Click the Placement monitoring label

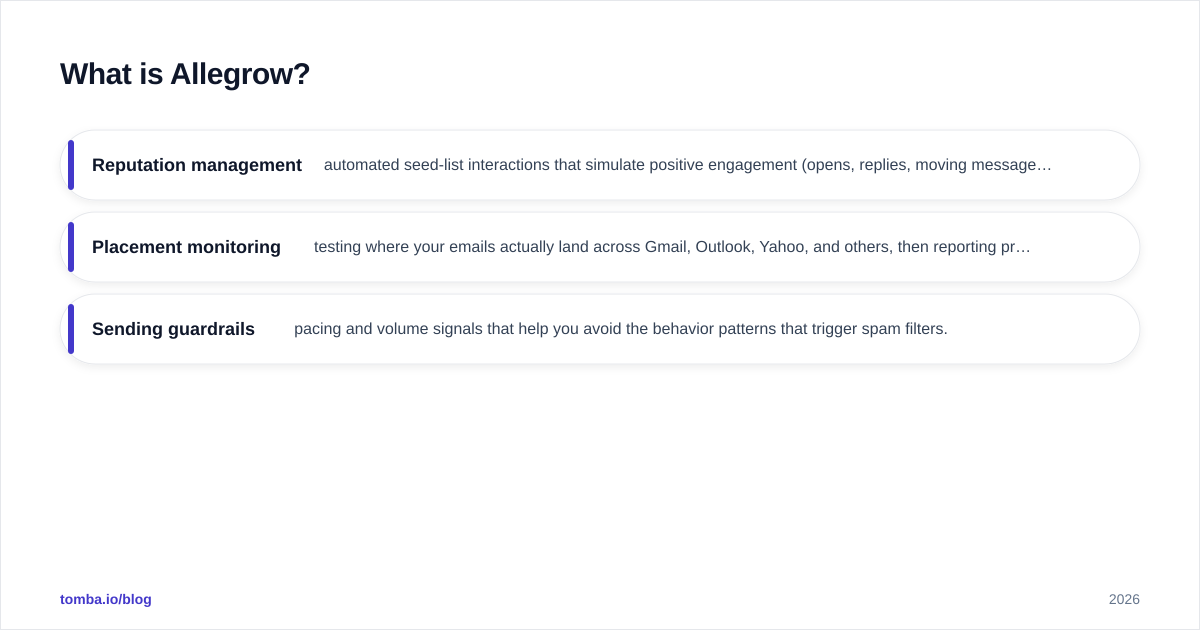tap(186, 247)
